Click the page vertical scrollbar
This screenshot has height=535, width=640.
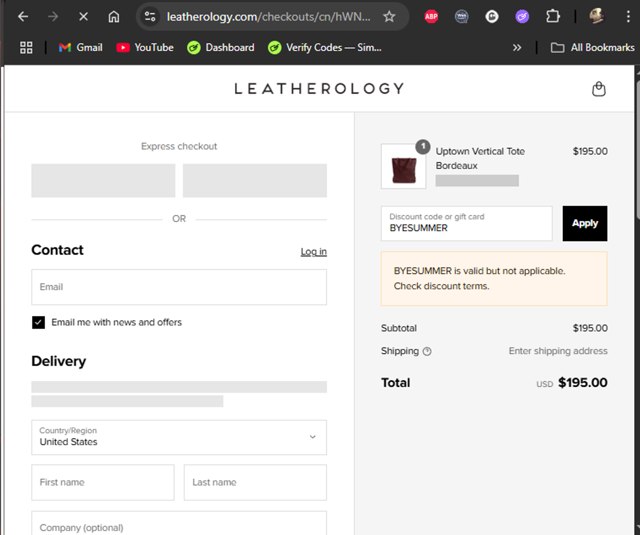pos(637,151)
